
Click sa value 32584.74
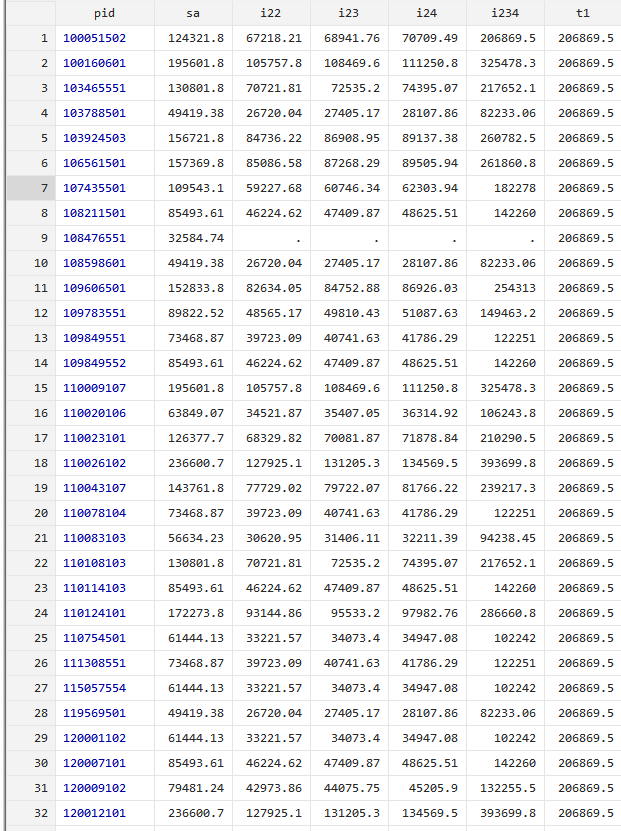tap(193, 238)
